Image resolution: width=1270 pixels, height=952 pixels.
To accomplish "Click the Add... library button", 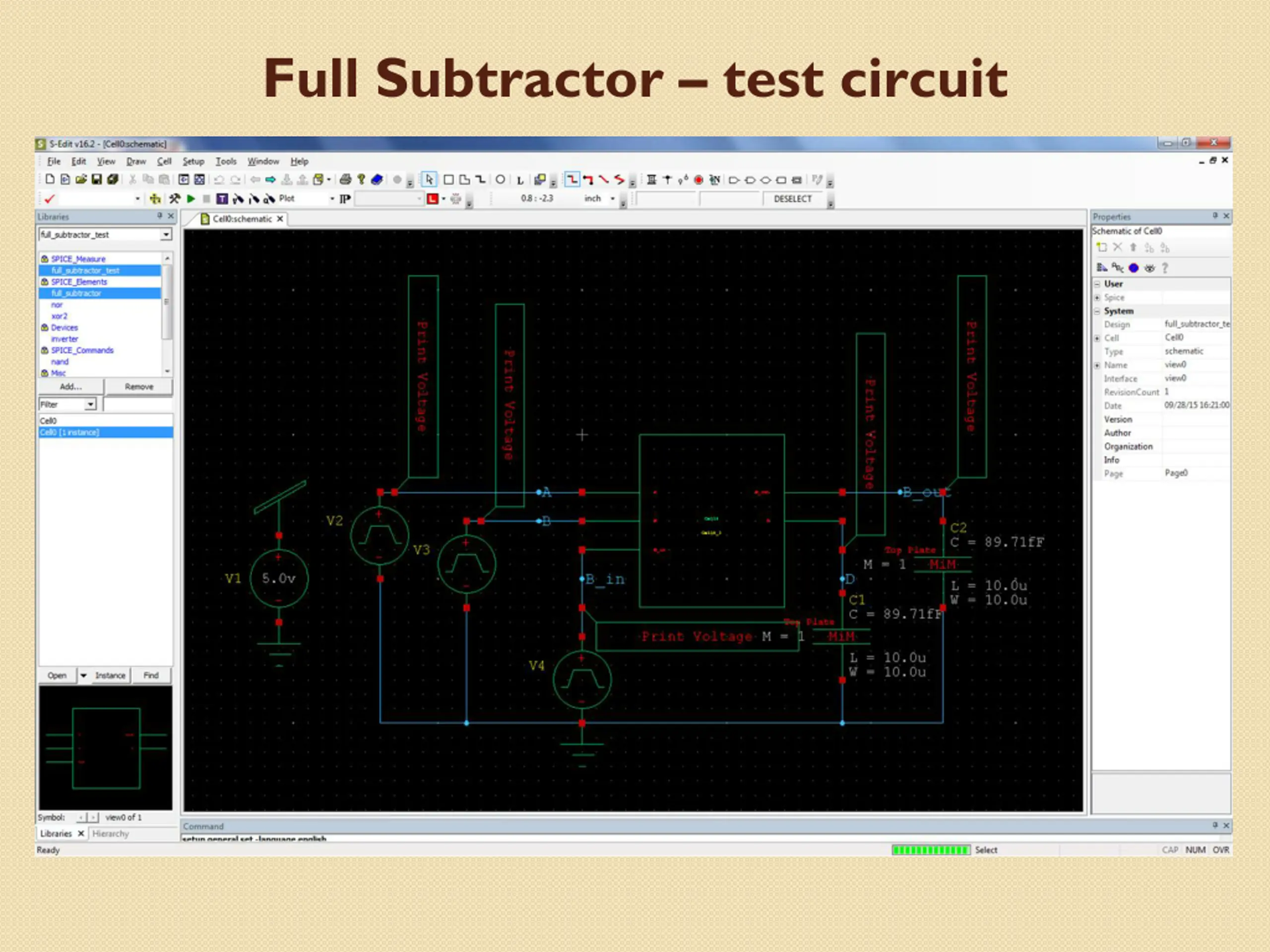I will (x=70, y=386).
